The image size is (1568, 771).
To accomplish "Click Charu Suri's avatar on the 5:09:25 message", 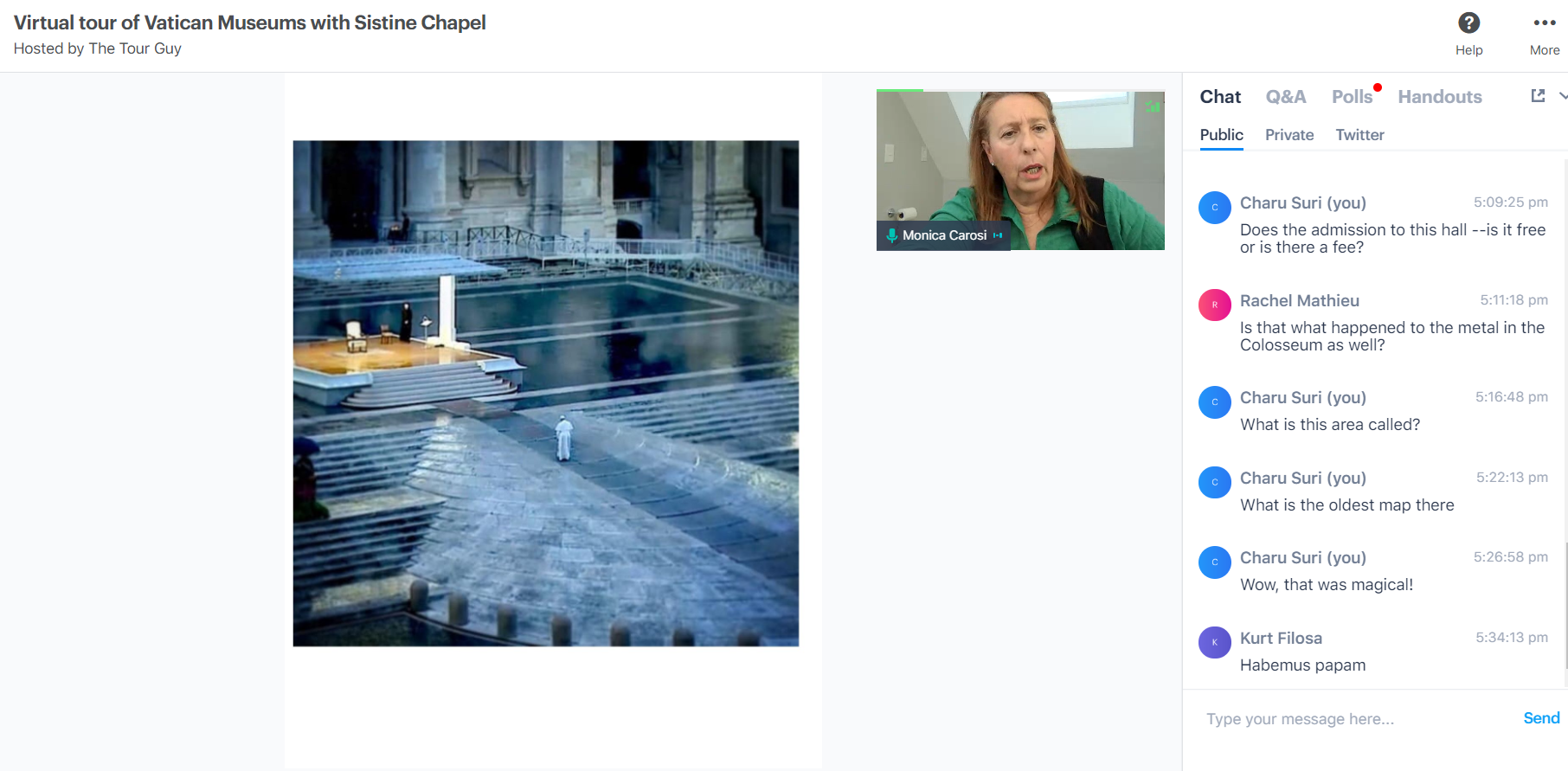I will 1214,207.
